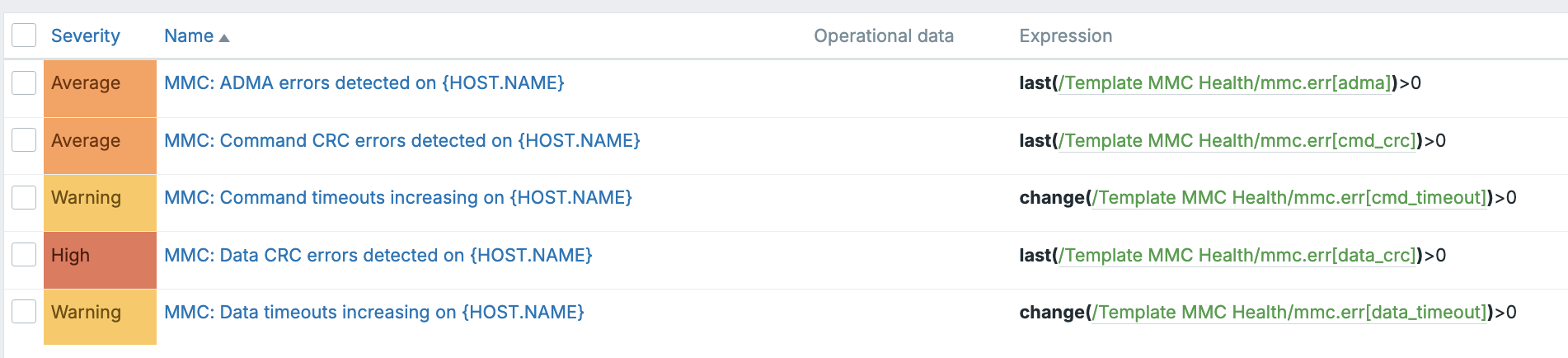Open Command CRC errors detected trigger
Image resolution: width=1568 pixels, height=358 pixels.
click(x=401, y=140)
